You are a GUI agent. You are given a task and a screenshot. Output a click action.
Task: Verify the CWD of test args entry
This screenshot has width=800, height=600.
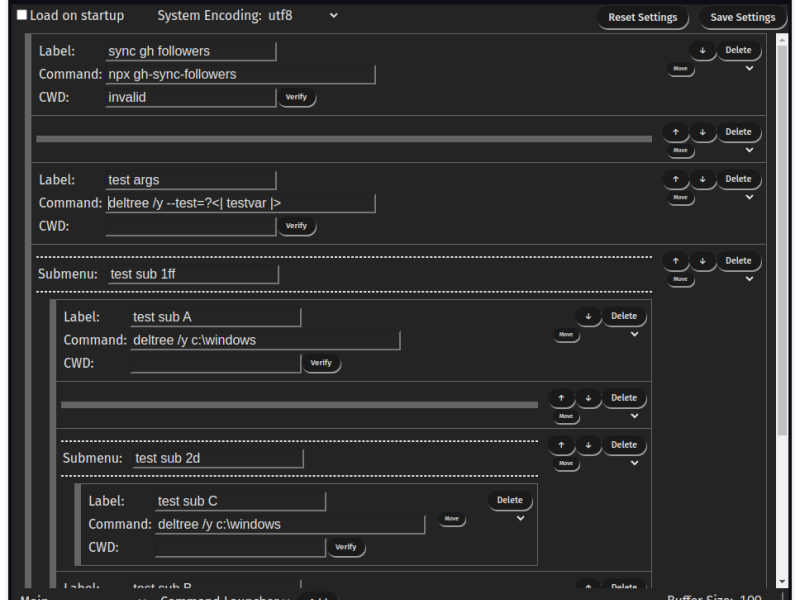tap(296, 226)
